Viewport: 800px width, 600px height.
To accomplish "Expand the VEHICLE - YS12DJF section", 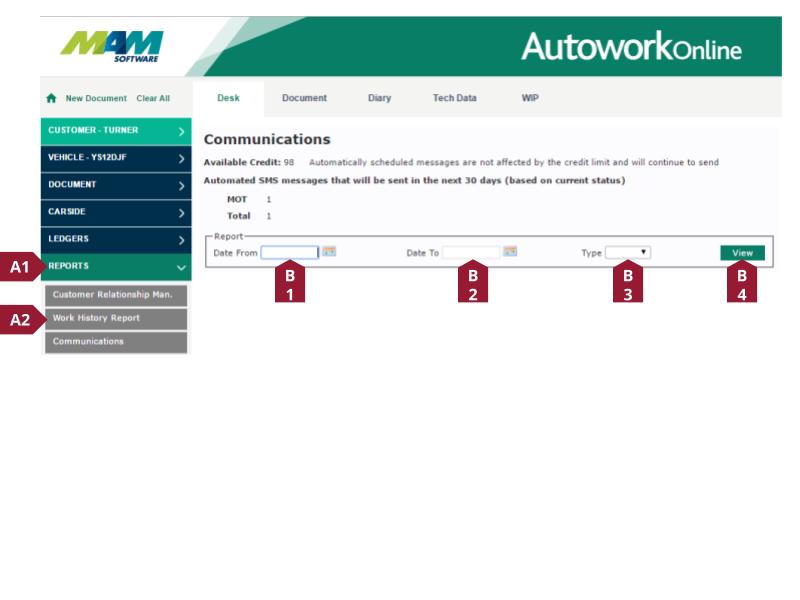I will (x=115, y=157).
